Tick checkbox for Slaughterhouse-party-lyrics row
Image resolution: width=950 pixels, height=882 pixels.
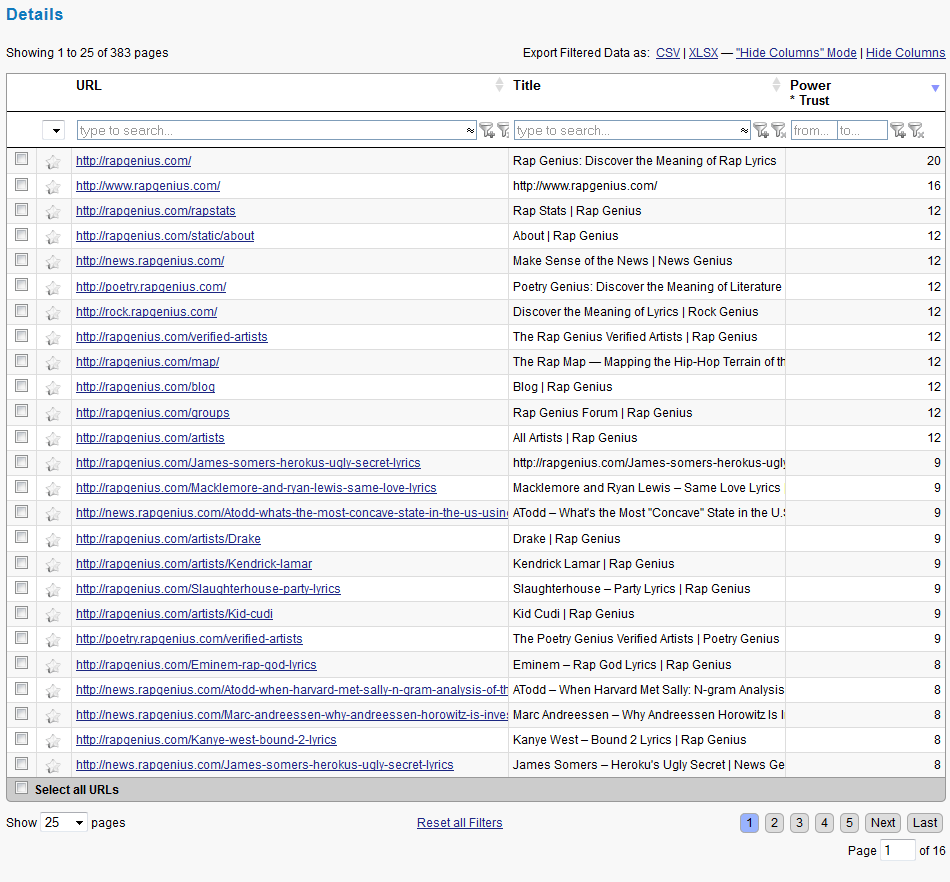pyautogui.click(x=22, y=587)
